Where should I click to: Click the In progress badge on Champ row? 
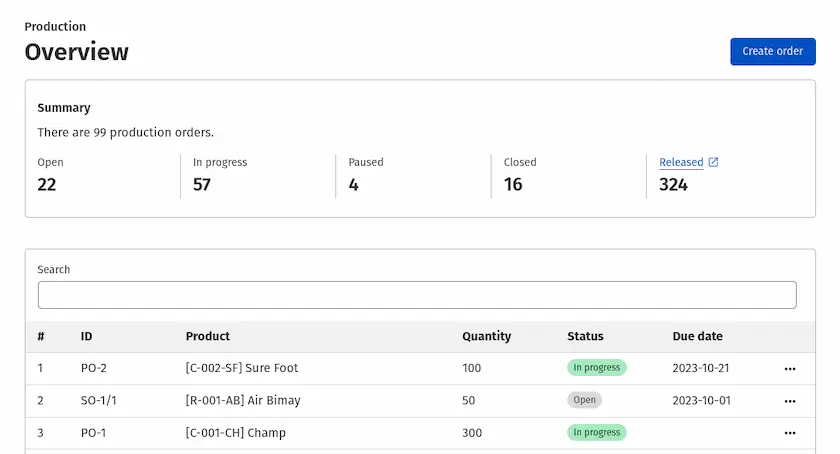pyautogui.click(x=596, y=433)
